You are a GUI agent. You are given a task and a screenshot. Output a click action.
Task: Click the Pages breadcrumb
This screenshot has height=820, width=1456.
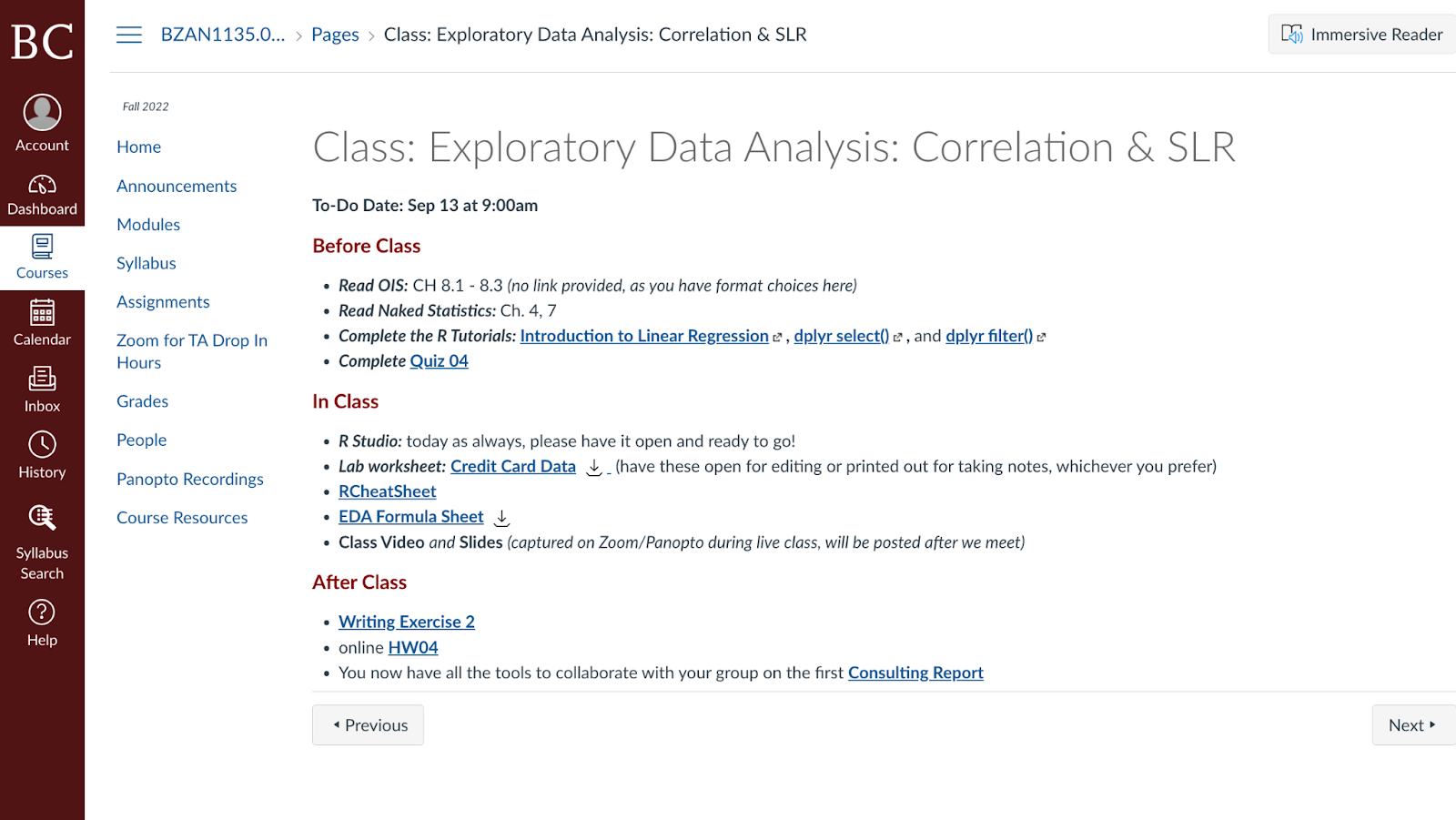335,35
